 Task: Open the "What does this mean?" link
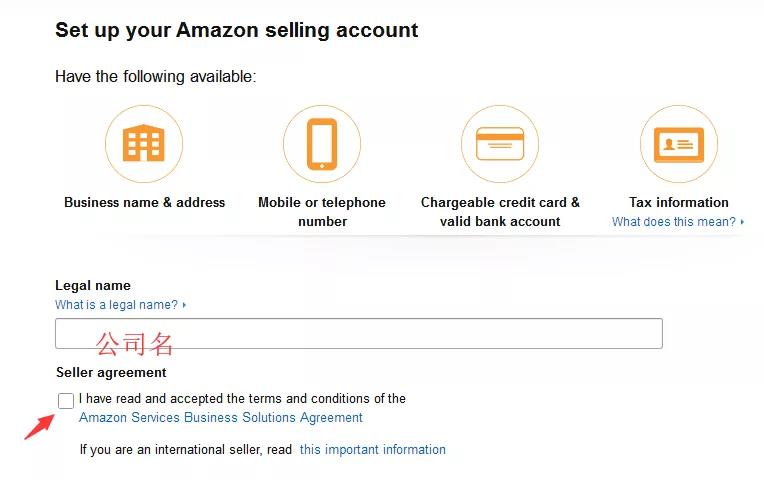tap(673, 222)
